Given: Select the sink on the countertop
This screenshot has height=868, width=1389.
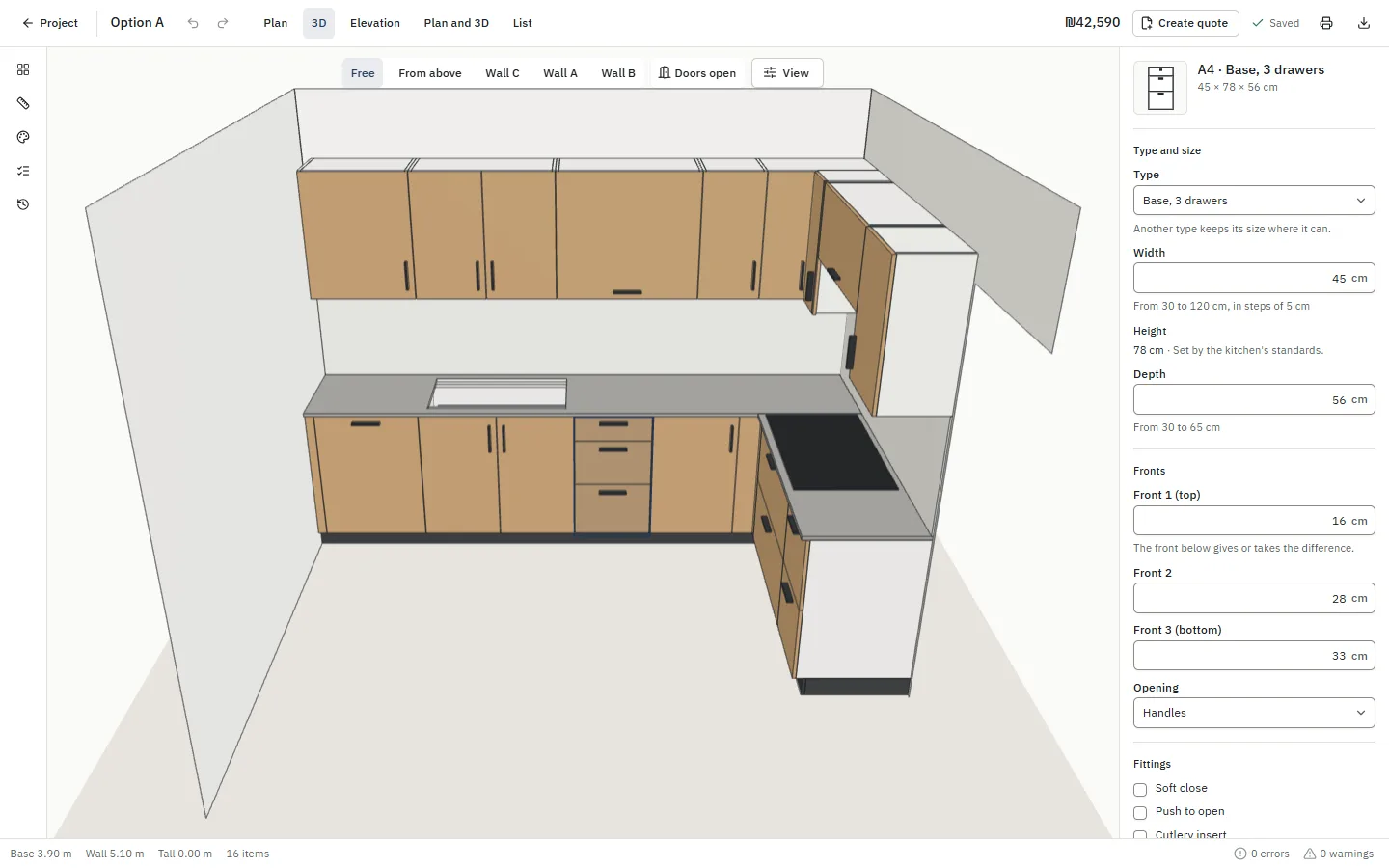Looking at the screenshot, I should (x=499, y=393).
